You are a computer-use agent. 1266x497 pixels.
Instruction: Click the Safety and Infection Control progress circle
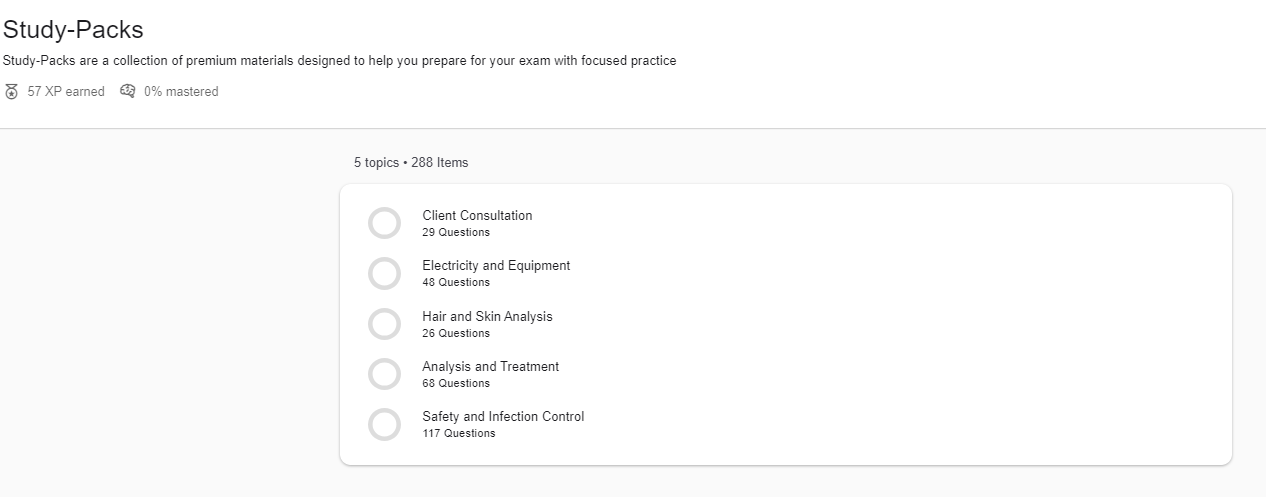384,424
